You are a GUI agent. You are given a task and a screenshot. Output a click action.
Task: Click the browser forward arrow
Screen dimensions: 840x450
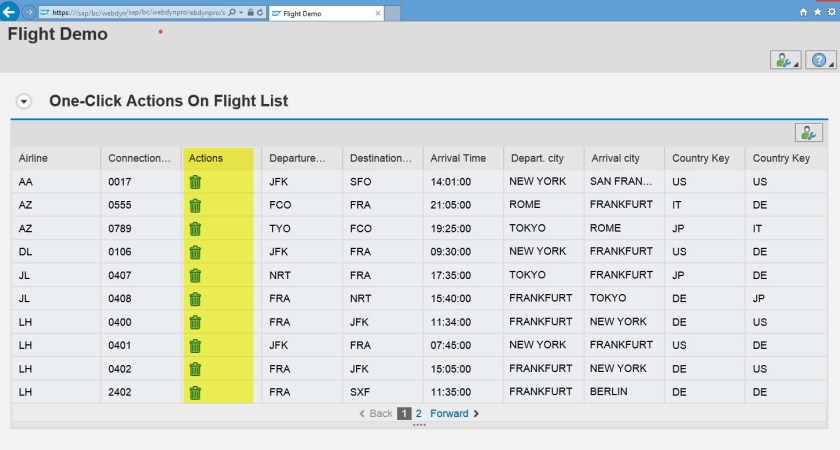[x=29, y=12]
